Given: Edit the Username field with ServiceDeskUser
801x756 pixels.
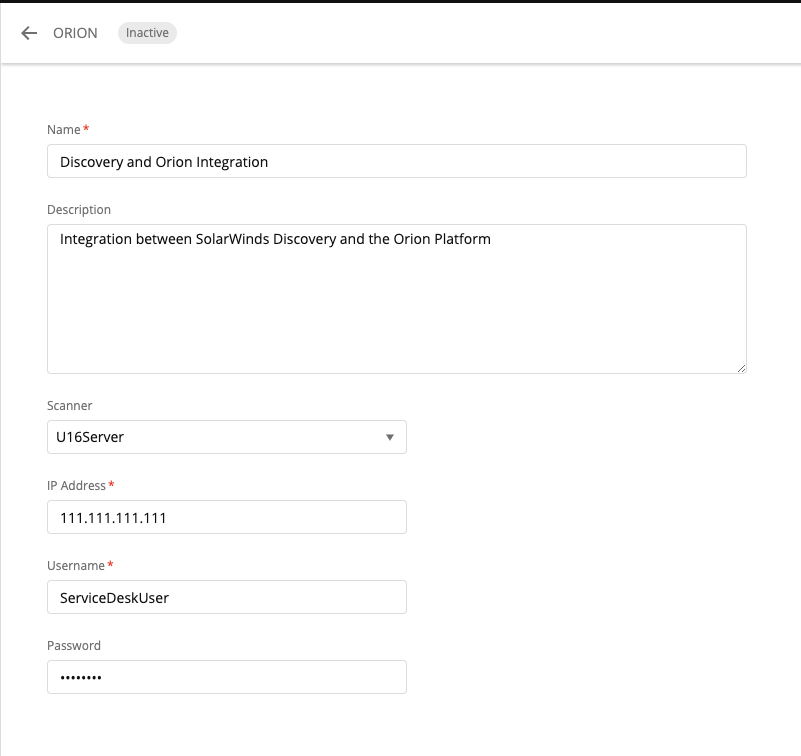Looking at the screenshot, I should tap(227, 597).
